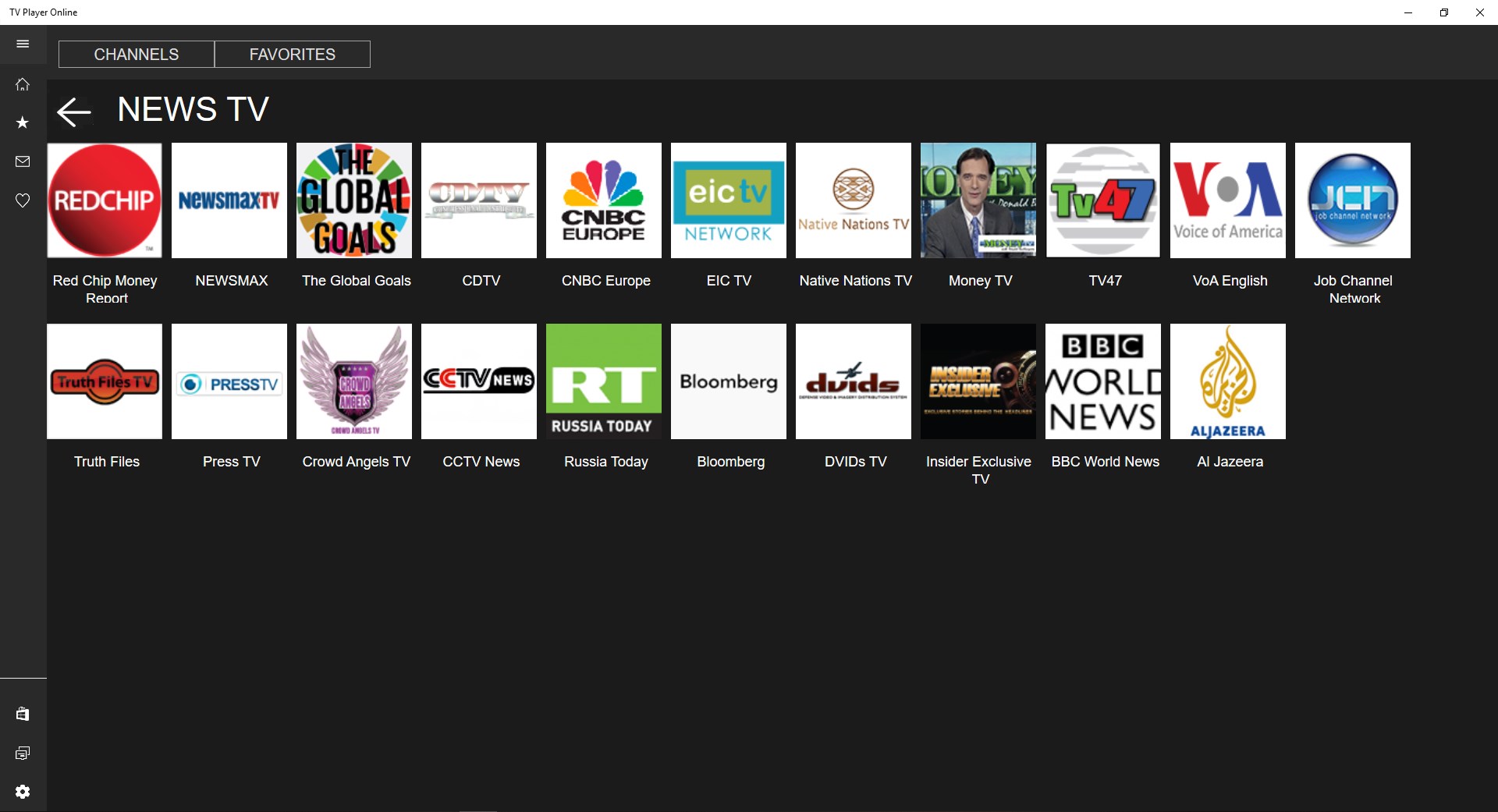Go to Home via sidebar house icon
The image size is (1498, 812).
[x=23, y=83]
